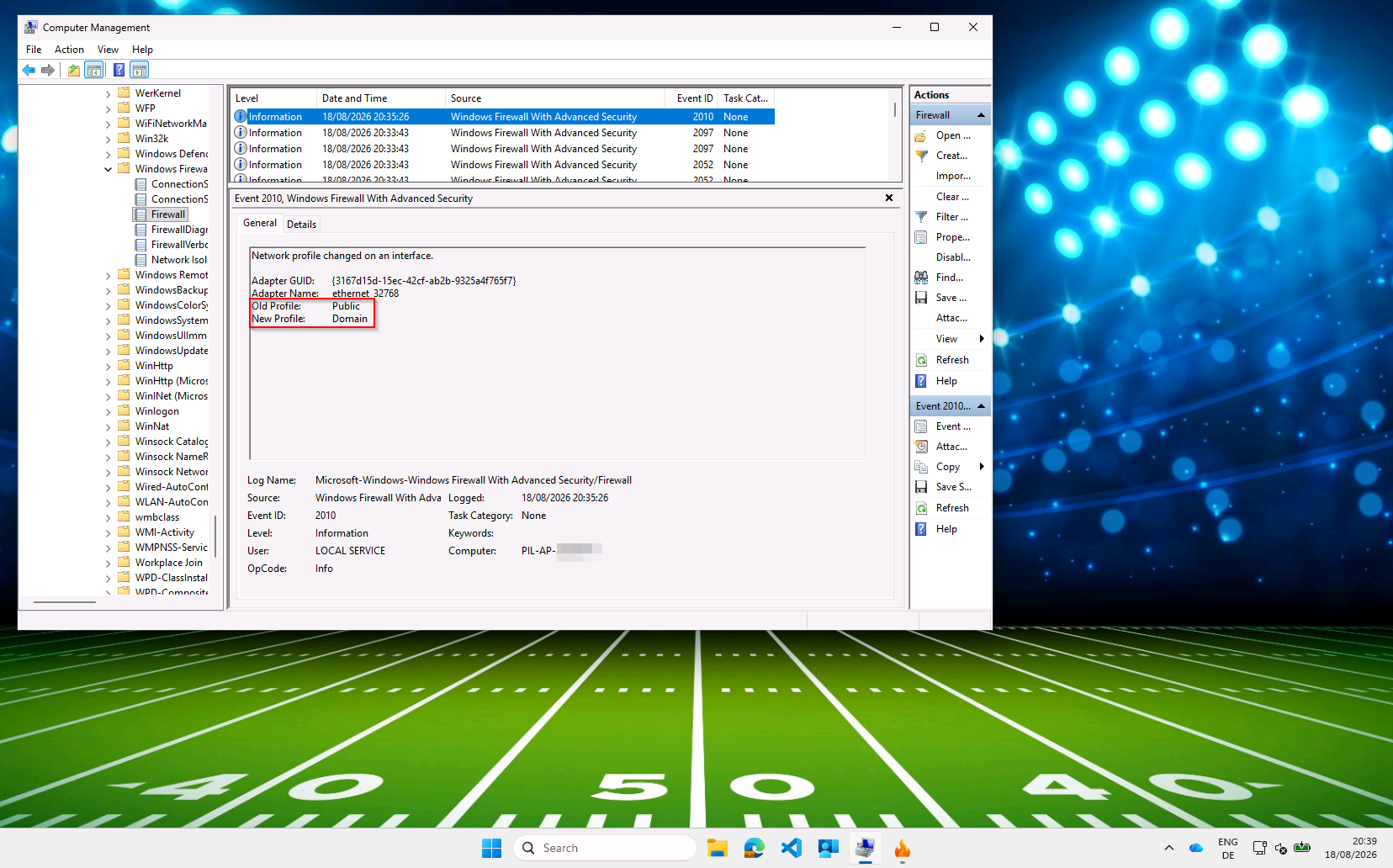Collapse the Event 2010 actions section
Screen dimensions: 1393x868
tap(981, 406)
